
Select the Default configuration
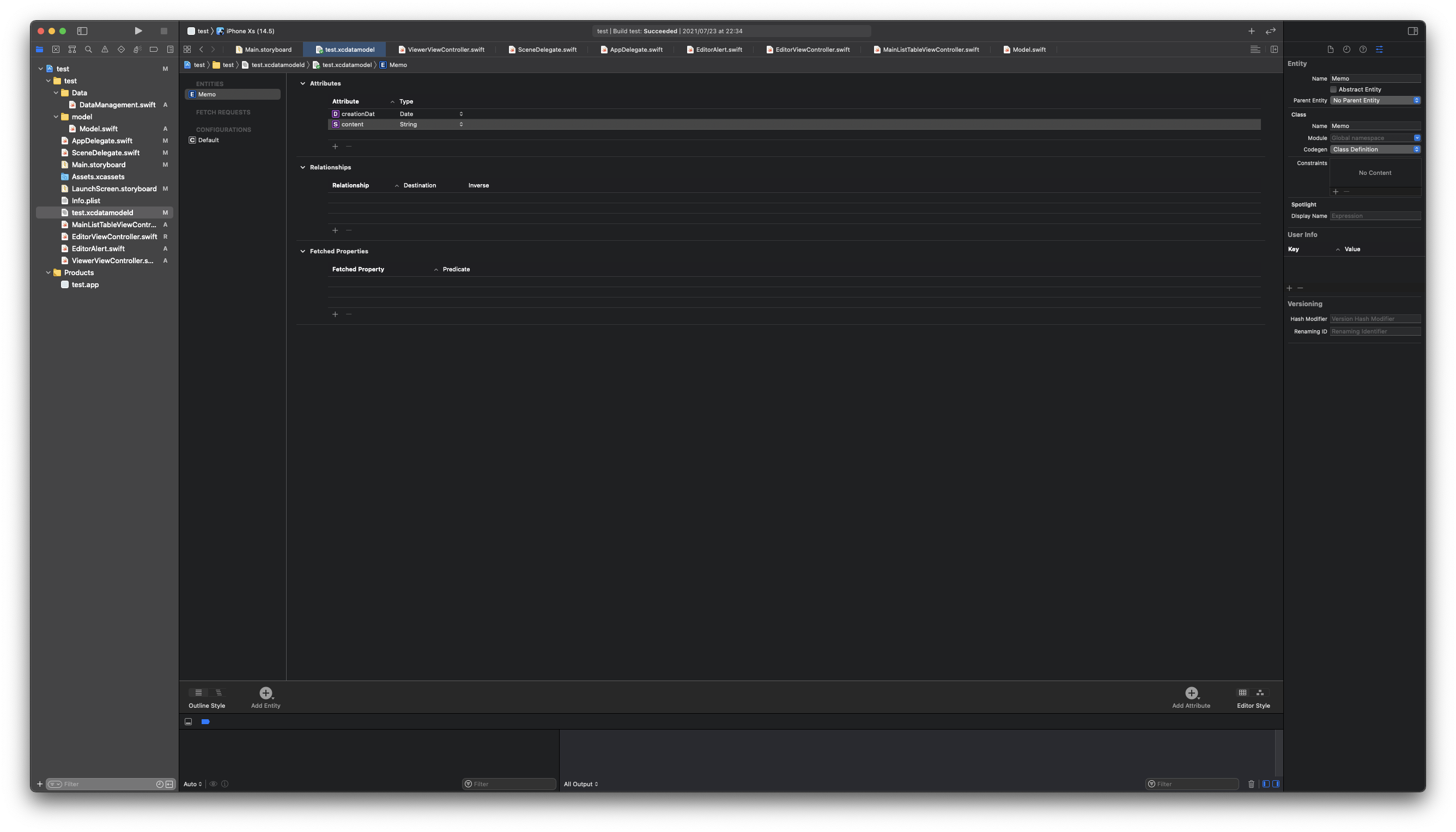209,140
